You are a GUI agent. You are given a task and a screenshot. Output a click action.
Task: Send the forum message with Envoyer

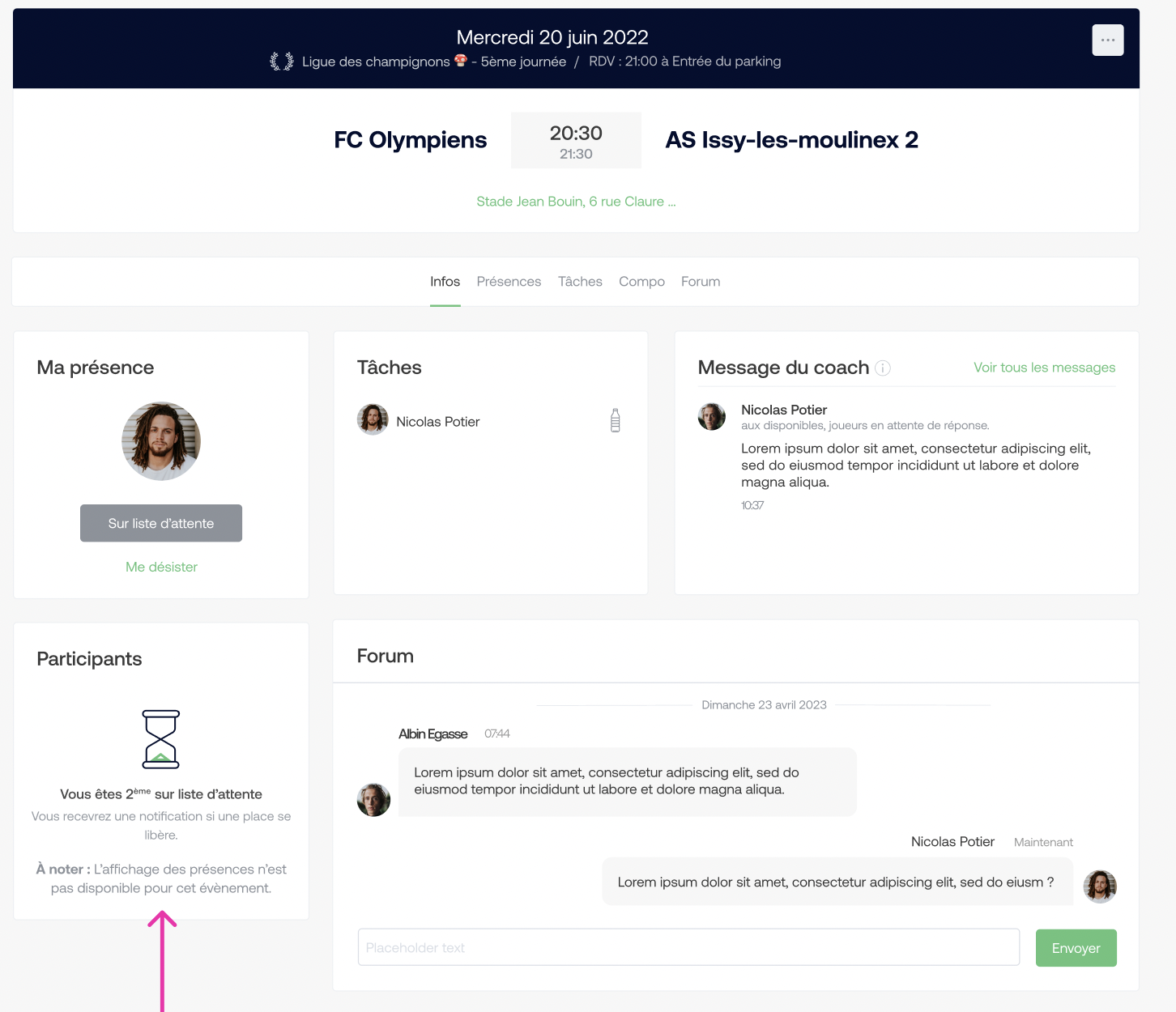(1076, 948)
